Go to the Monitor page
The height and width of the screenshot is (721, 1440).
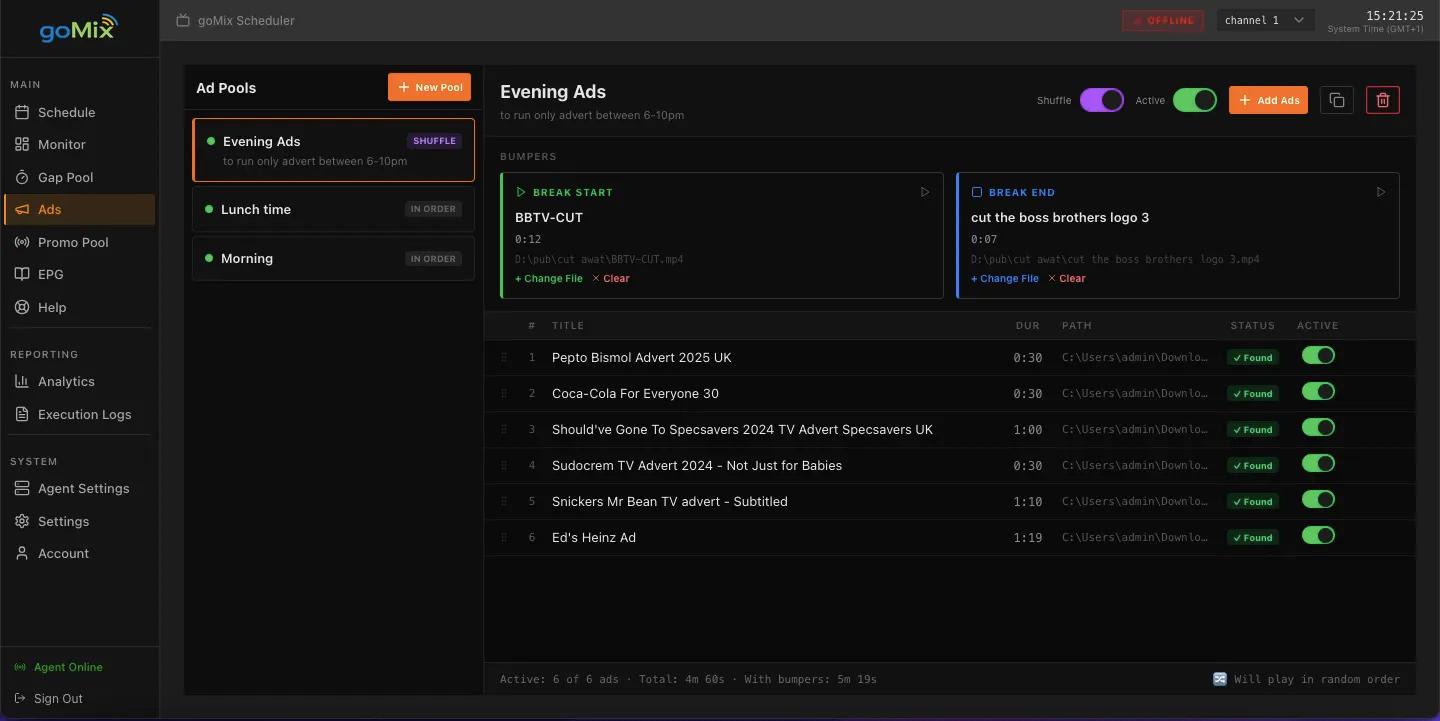(x=79, y=145)
